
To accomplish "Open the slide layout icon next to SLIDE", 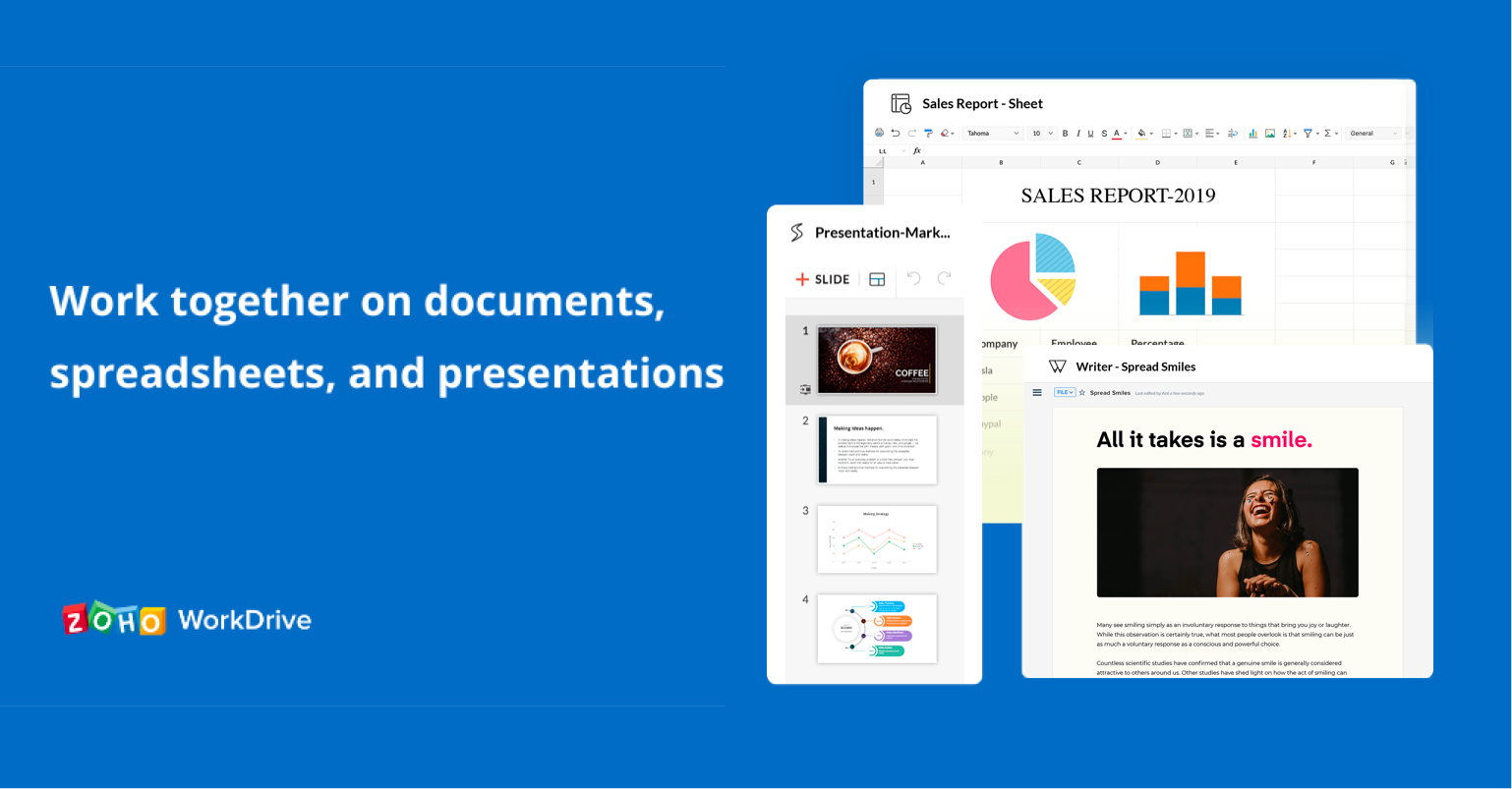I will coord(875,279).
